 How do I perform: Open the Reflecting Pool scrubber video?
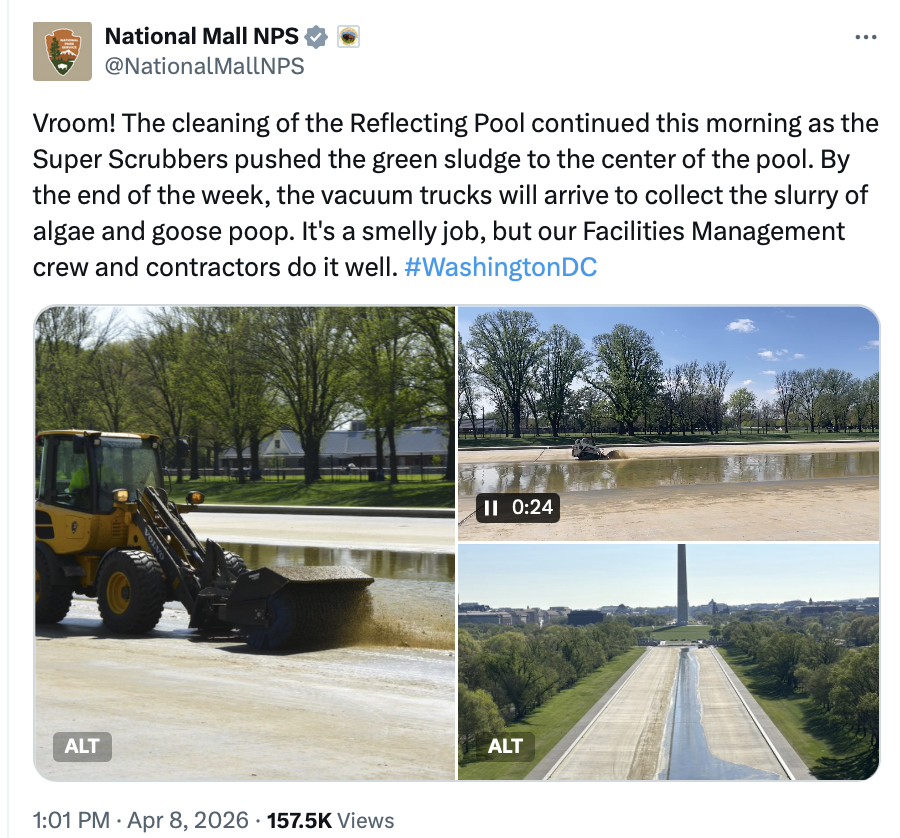click(x=669, y=424)
